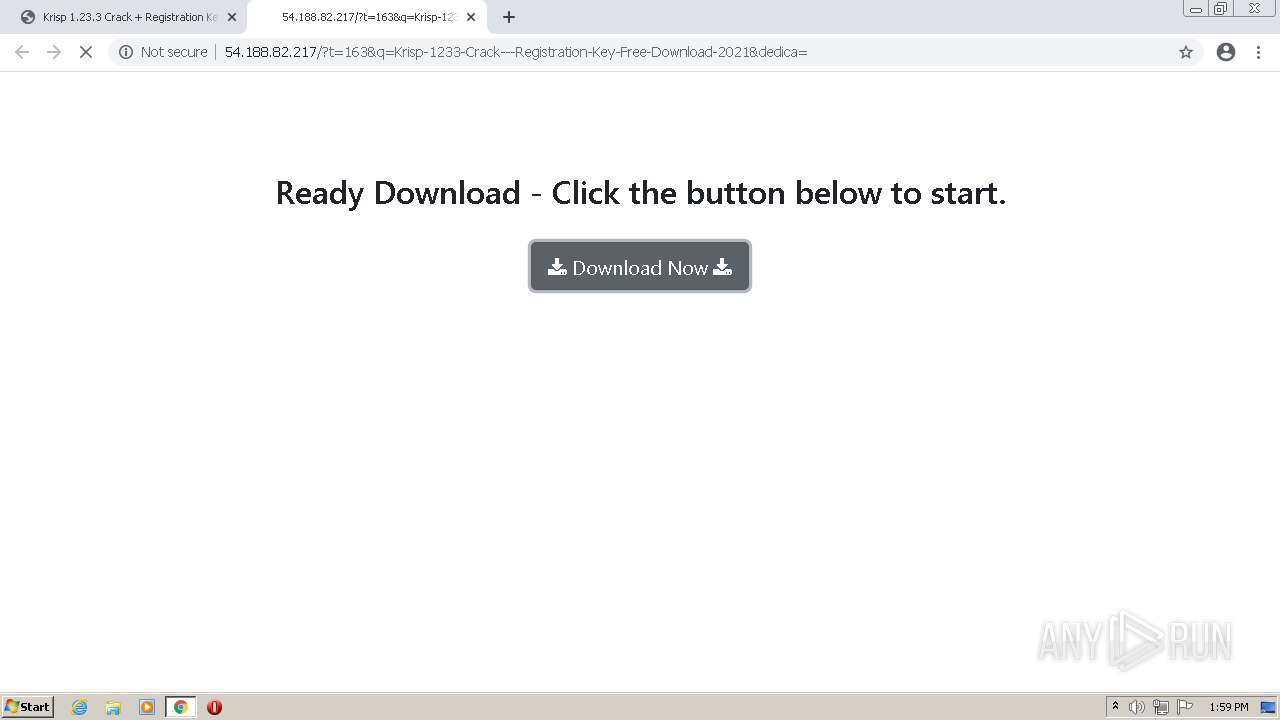Click the Download Now button

tap(640, 267)
